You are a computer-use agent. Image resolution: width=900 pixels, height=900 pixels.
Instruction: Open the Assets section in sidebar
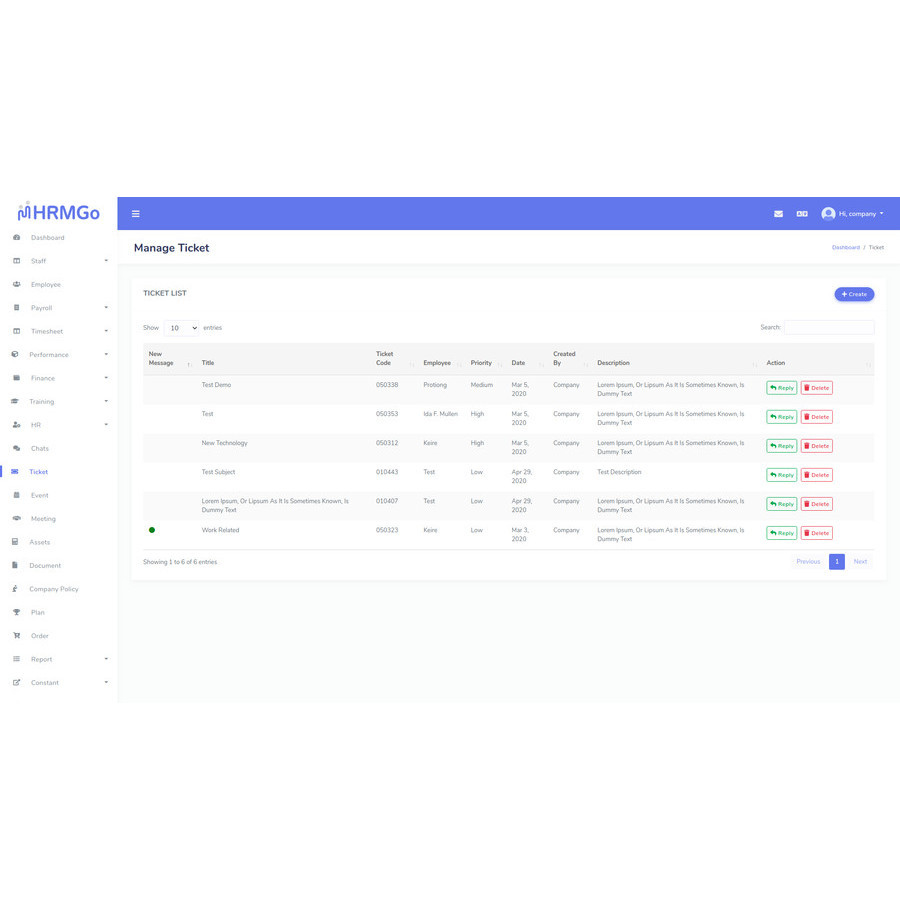(x=38, y=541)
